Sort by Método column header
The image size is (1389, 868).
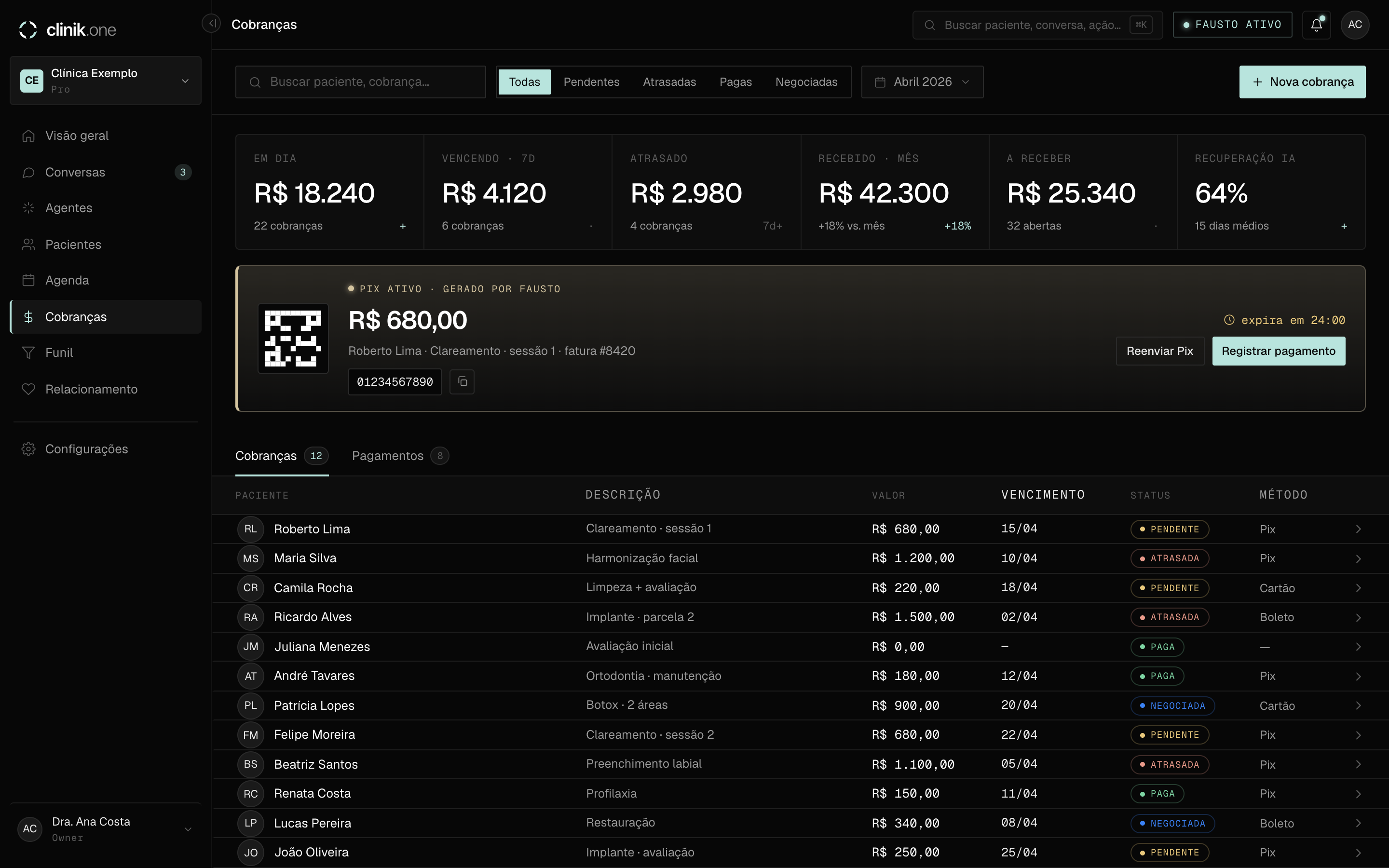(x=1283, y=495)
